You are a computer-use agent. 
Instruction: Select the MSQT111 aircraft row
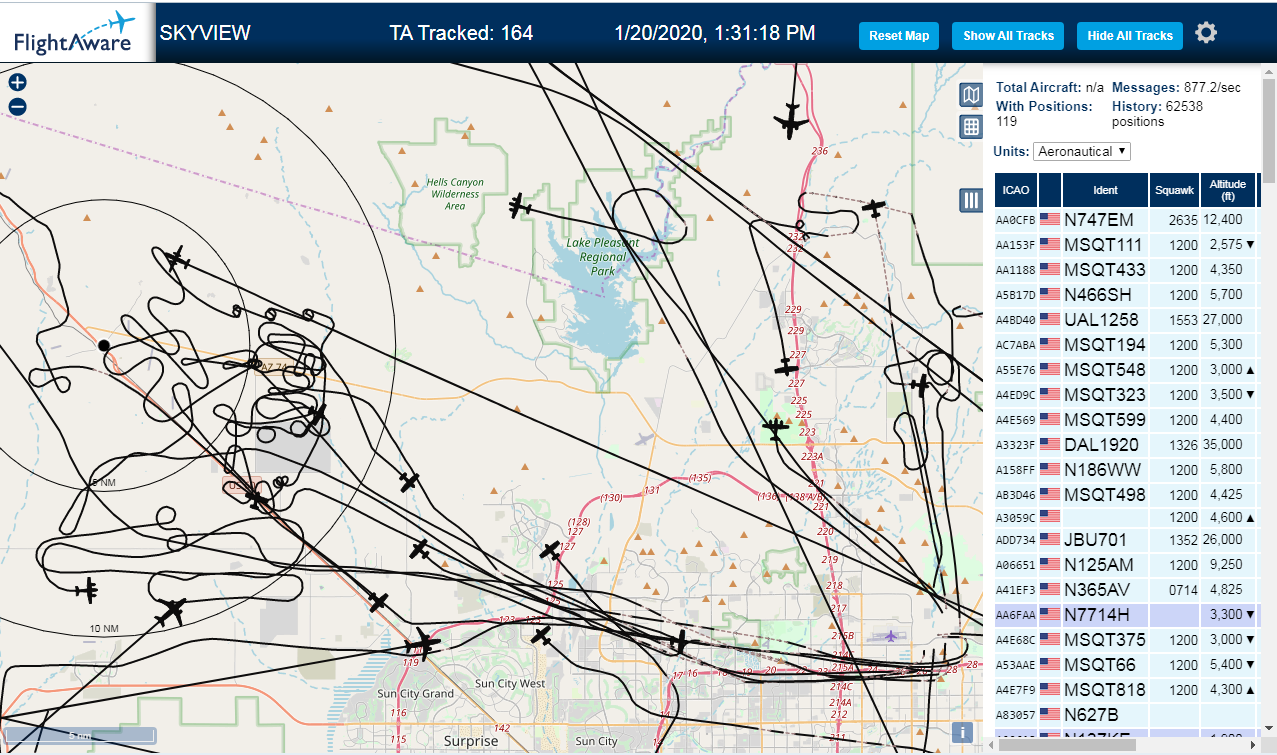point(1128,244)
